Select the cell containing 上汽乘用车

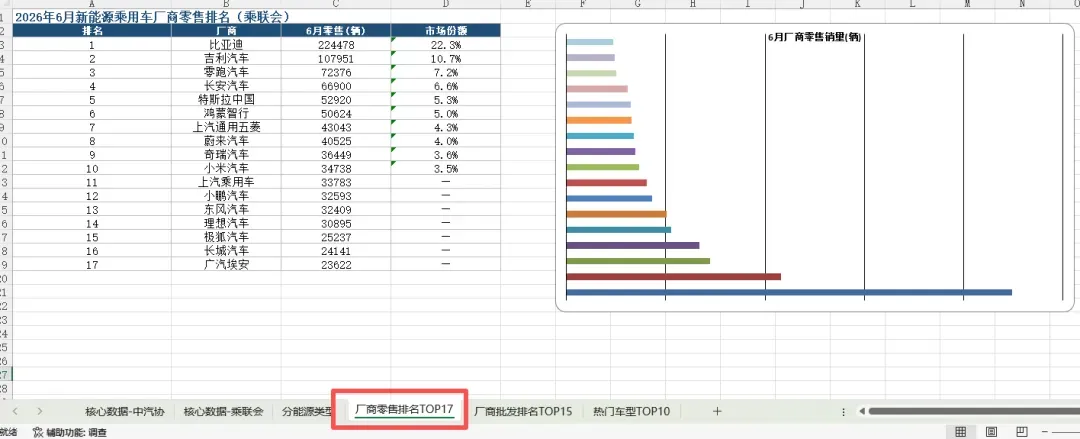coord(226,182)
